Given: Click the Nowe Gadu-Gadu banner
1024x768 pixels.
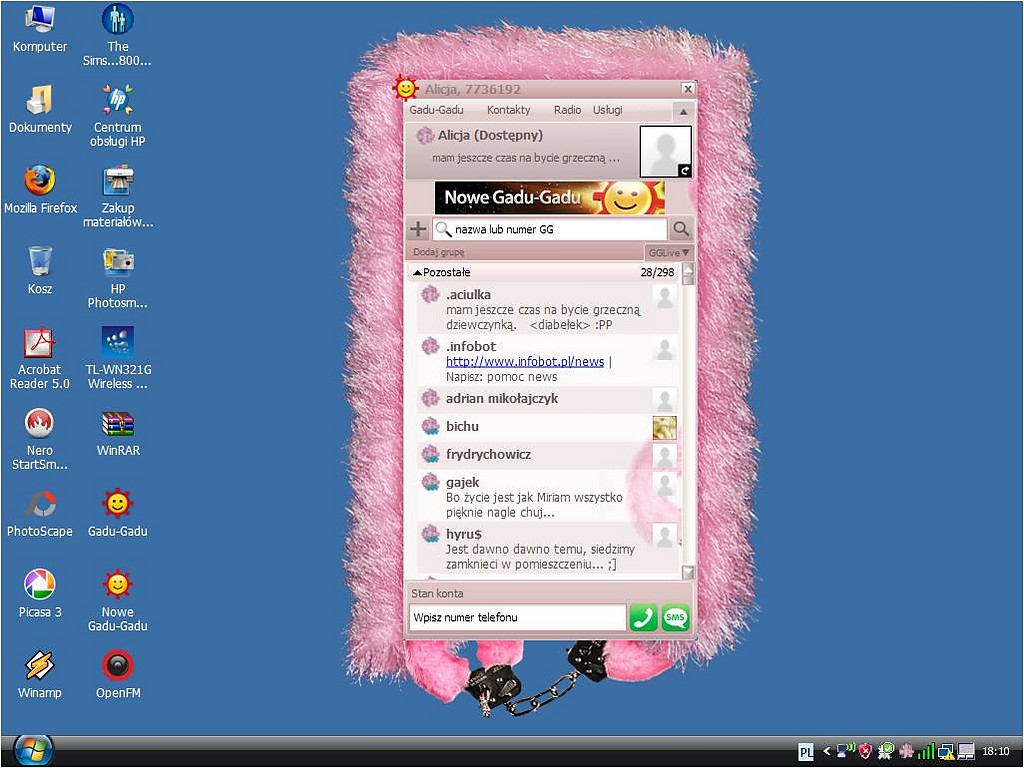Looking at the screenshot, I should (x=550, y=198).
